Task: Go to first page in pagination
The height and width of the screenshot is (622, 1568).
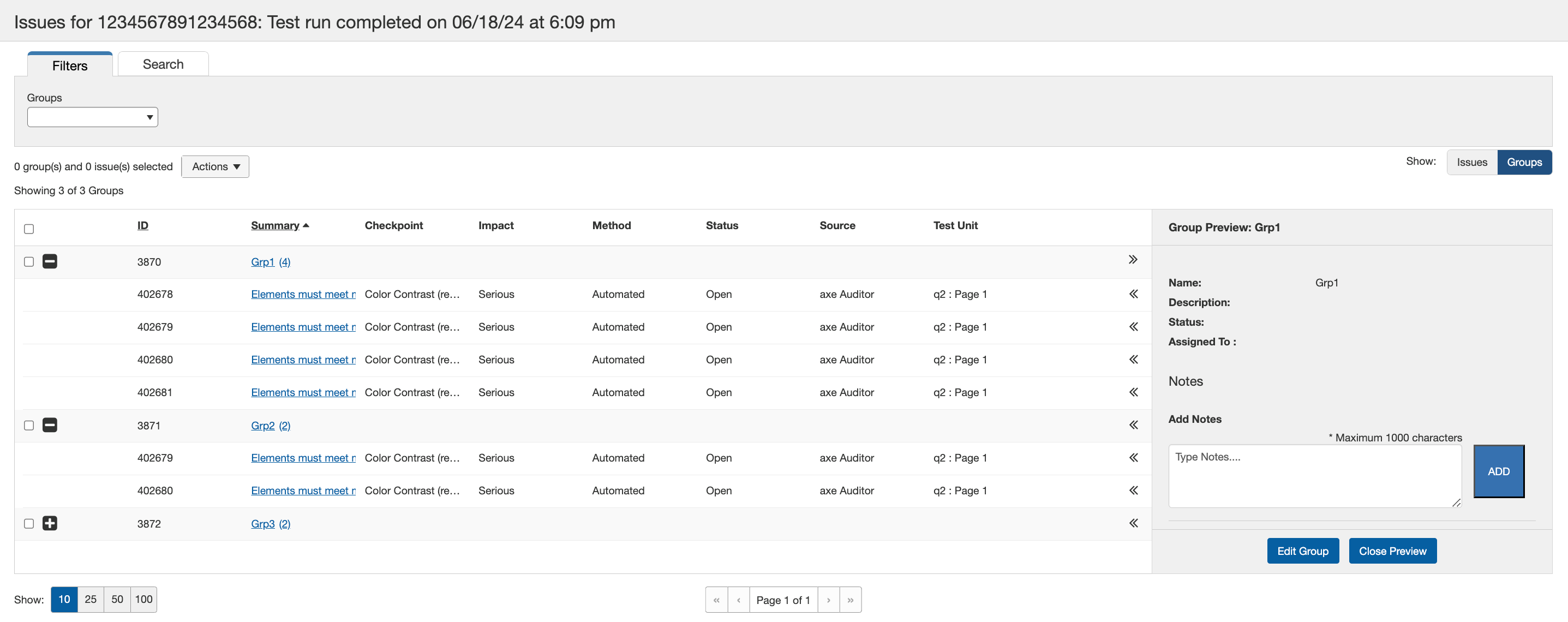Action: pyautogui.click(x=716, y=600)
